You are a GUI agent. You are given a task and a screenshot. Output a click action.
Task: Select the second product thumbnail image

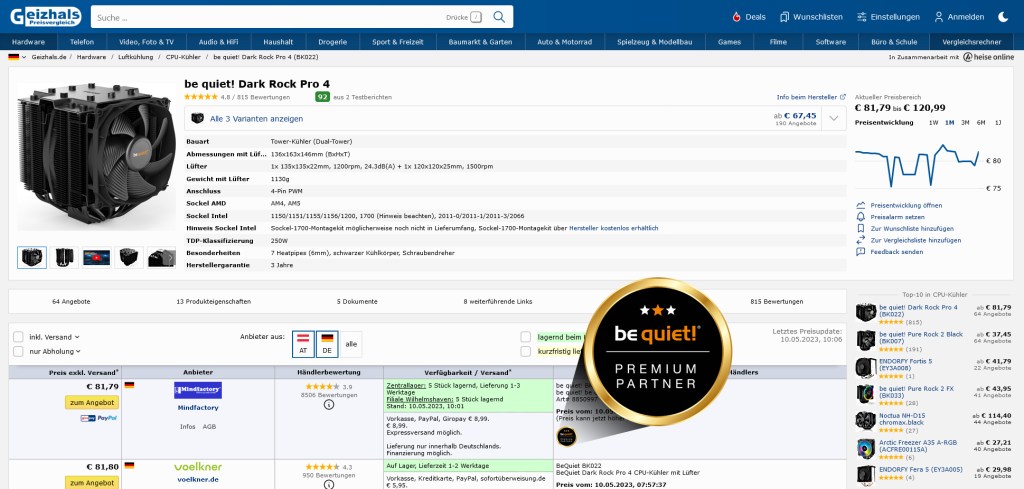pos(64,257)
